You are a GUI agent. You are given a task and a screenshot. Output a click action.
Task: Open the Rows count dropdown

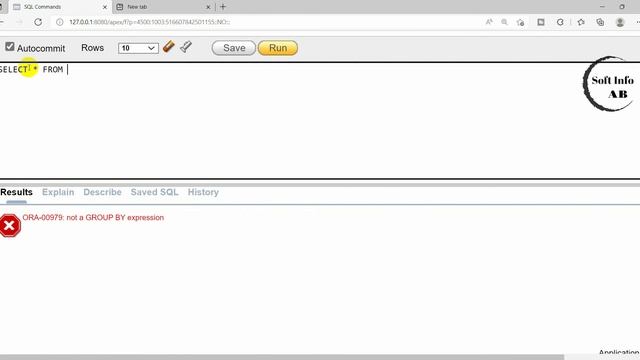tap(138, 48)
